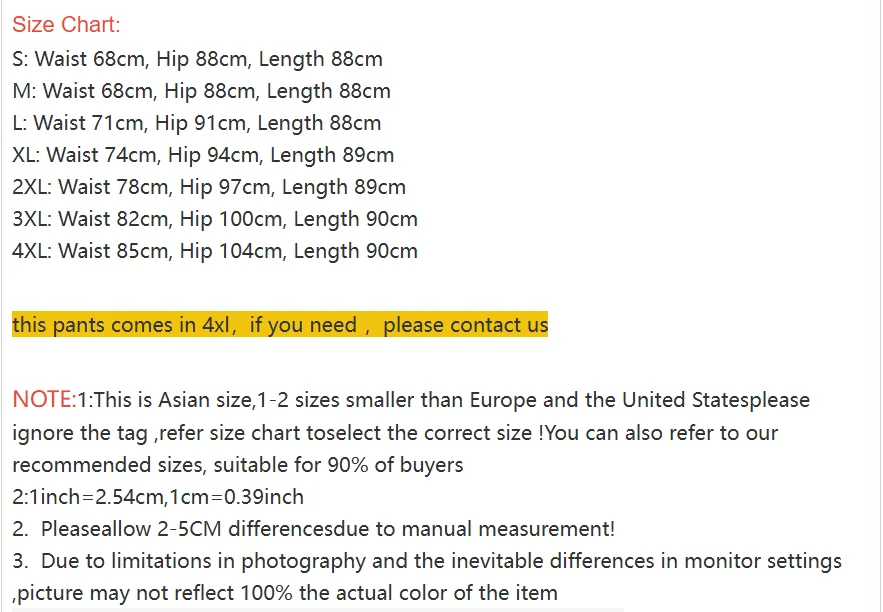Click the red "Size Chart:" heading
This screenshot has width=883, height=612.
(66, 26)
